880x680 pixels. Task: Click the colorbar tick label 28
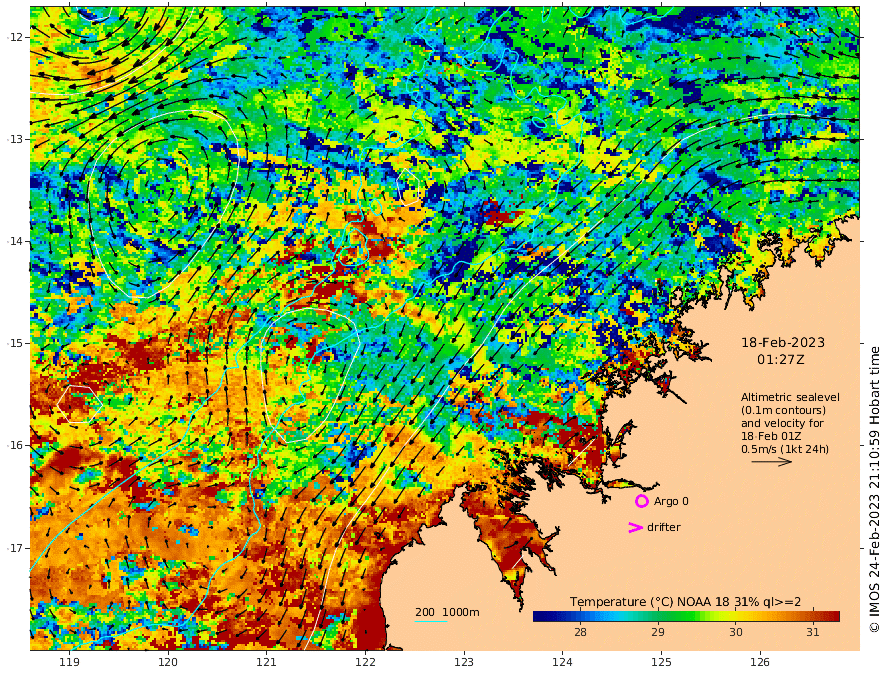tap(580, 632)
